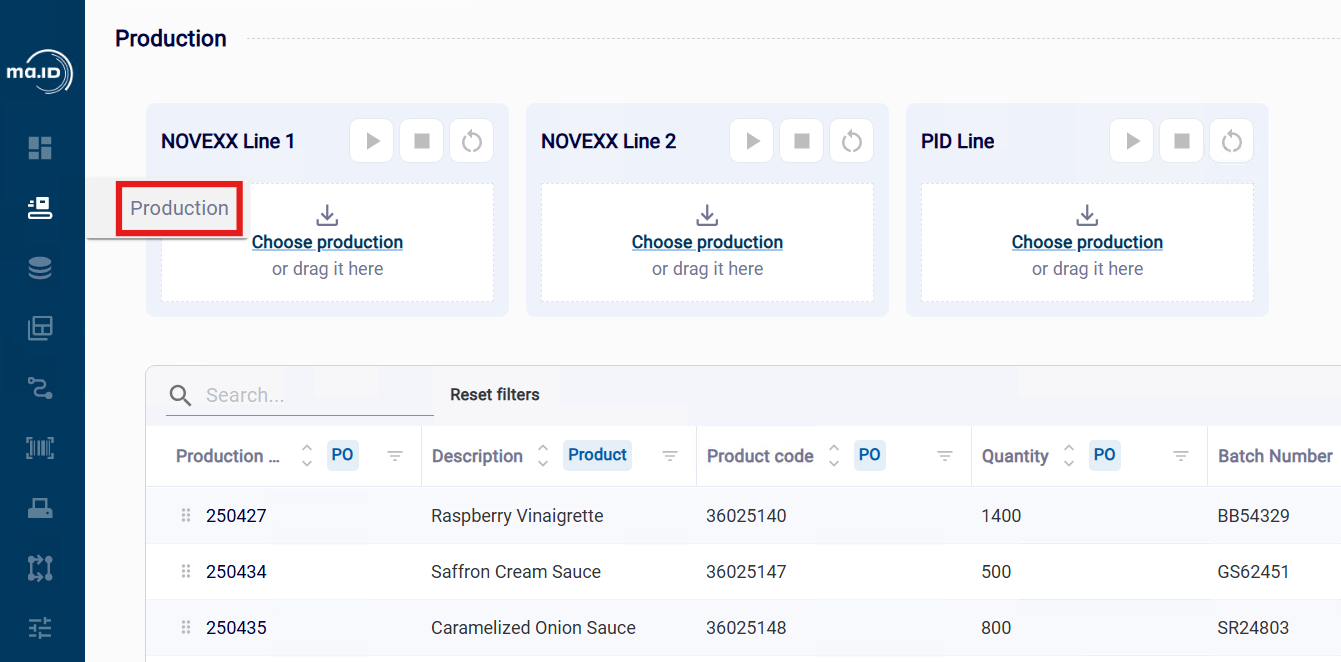
Task: Sort by Production column arrows
Action: pos(307,456)
